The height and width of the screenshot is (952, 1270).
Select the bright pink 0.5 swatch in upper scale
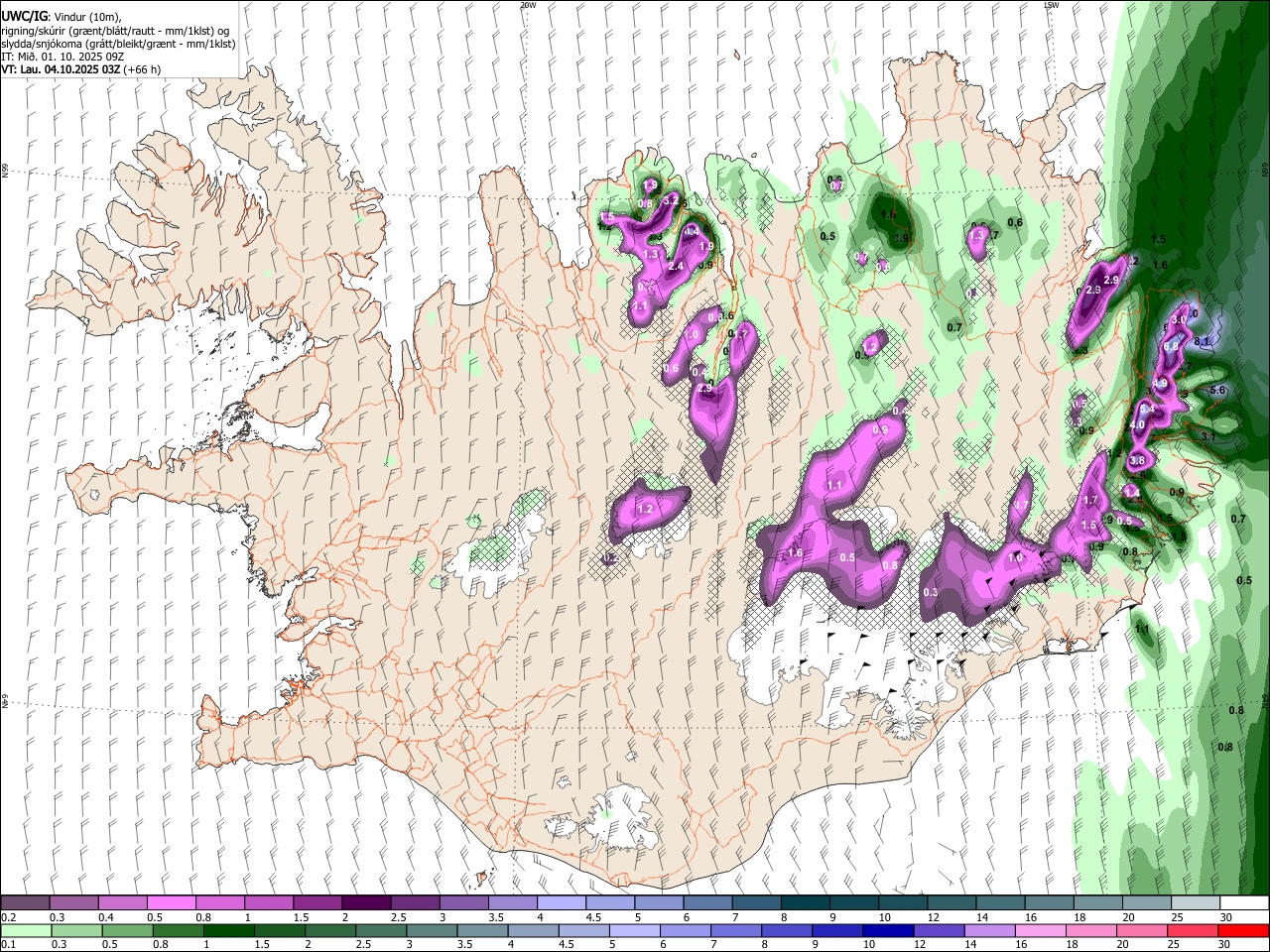(171, 903)
